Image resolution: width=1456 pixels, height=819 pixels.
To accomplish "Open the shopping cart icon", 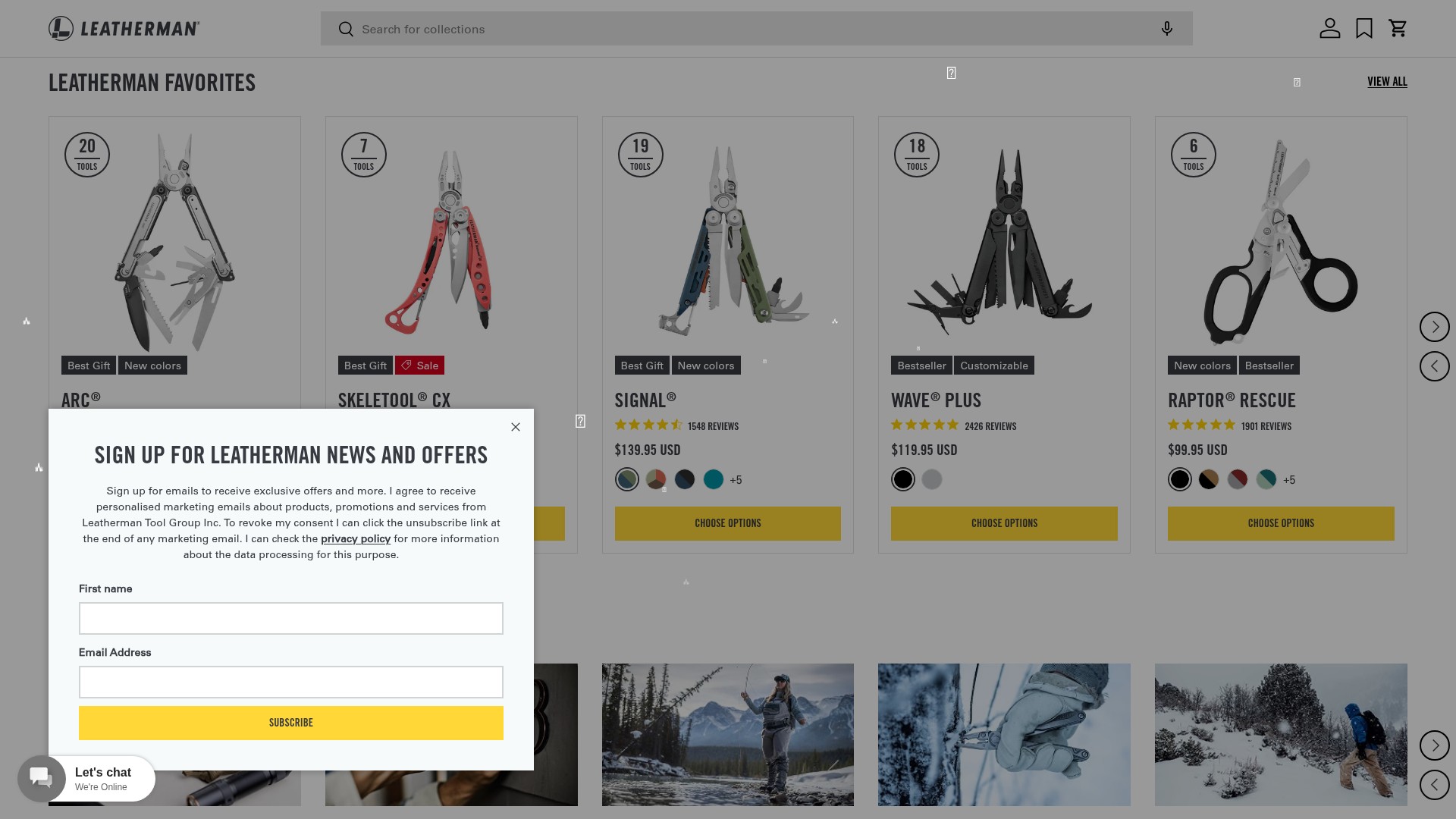I will click(x=1398, y=28).
